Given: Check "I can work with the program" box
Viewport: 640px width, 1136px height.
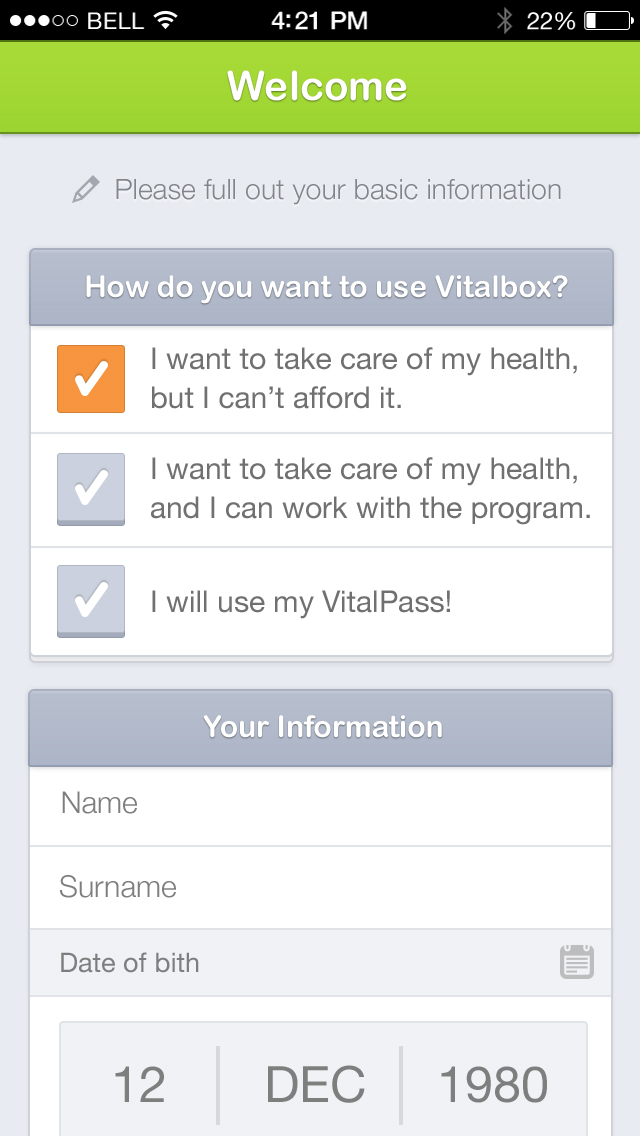Looking at the screenshot, I should click(x=91, y=489).
